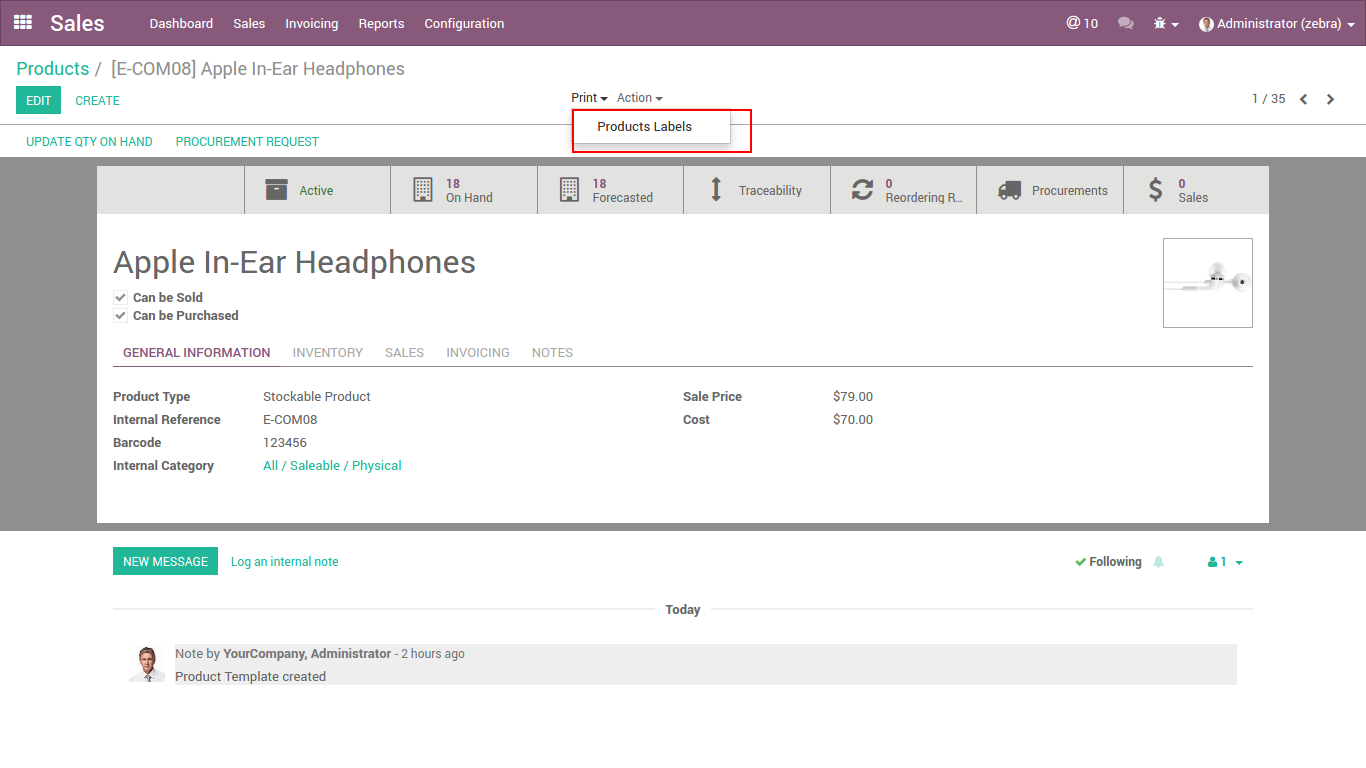
Task: Open the All / Saleable / Physical category link
Action: (332, 466)
